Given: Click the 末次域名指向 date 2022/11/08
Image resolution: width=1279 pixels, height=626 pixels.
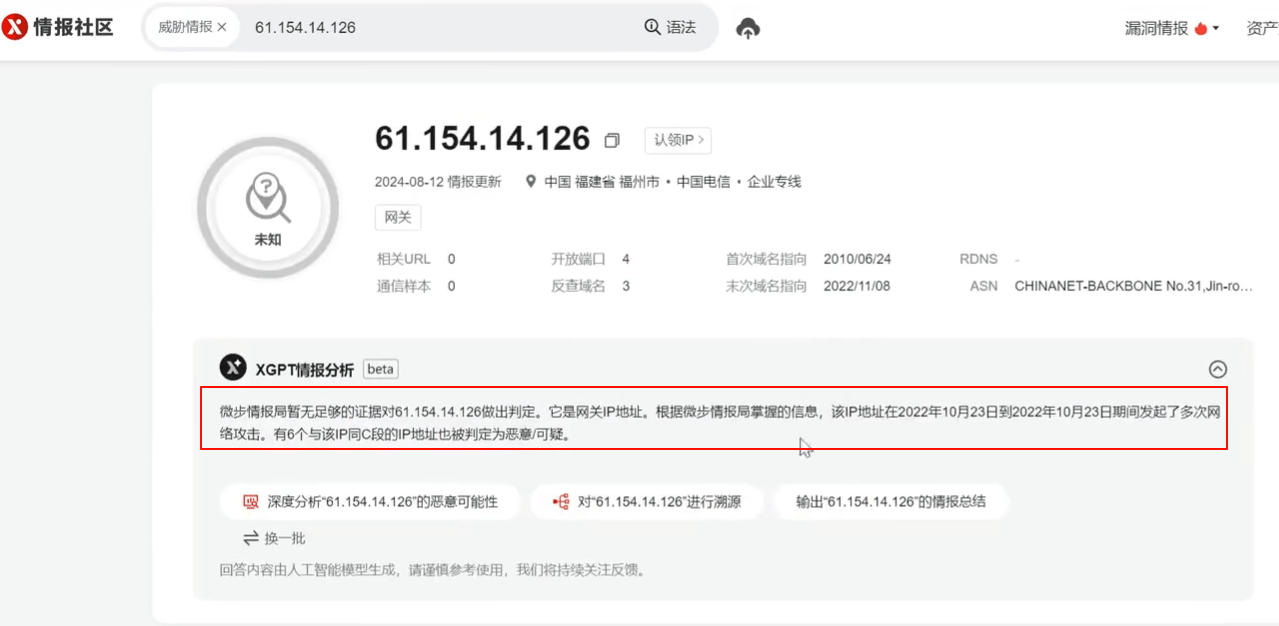Looking at the screenshot, I should [x=857, y=286].
